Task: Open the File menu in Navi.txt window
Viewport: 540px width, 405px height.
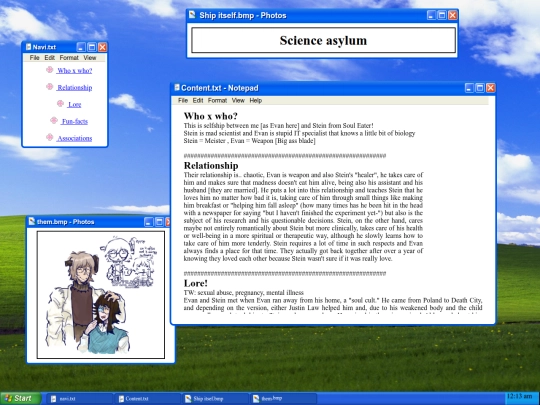Action: [x=34, y=58]
